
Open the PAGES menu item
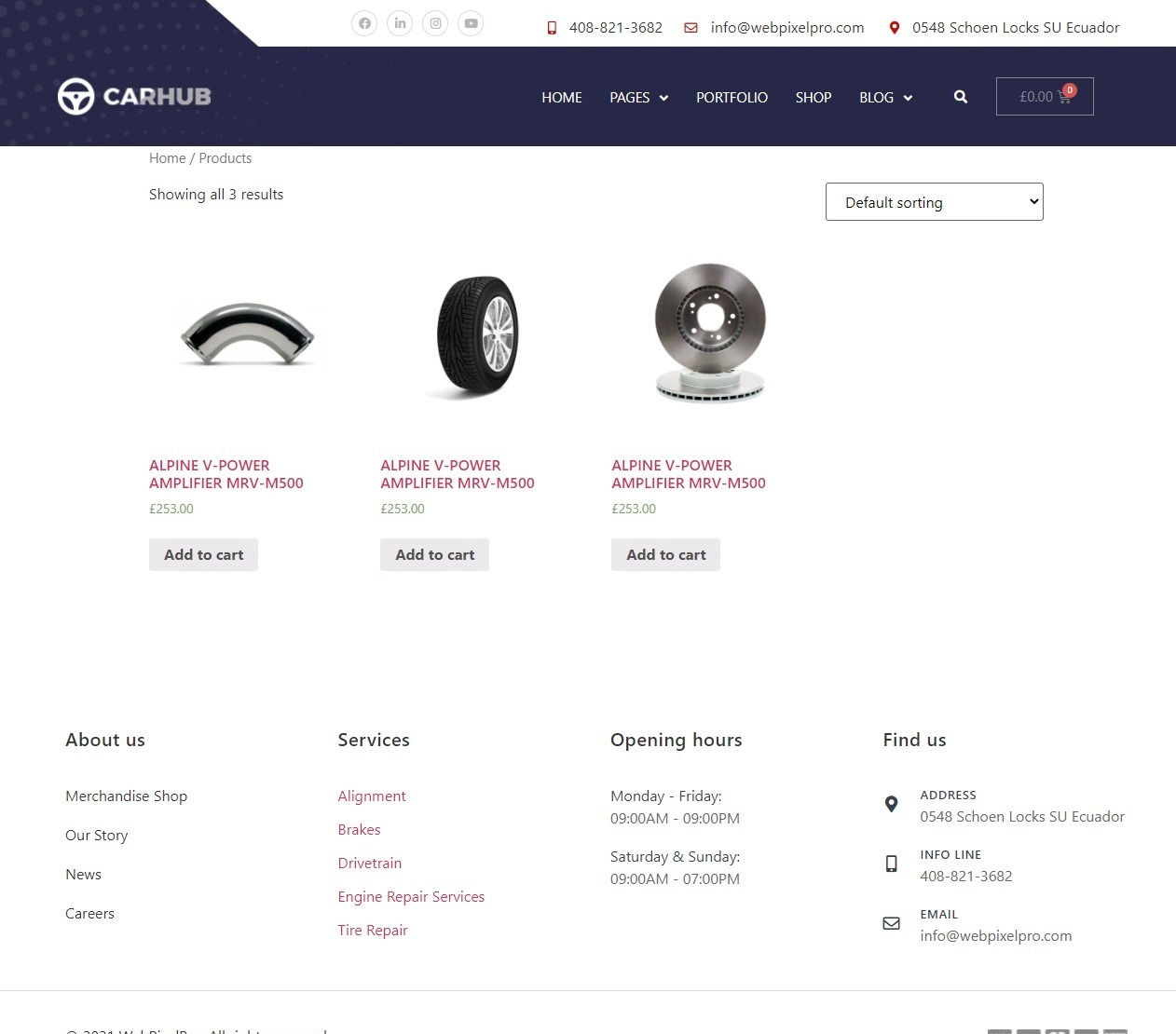(x=630, y=97)
